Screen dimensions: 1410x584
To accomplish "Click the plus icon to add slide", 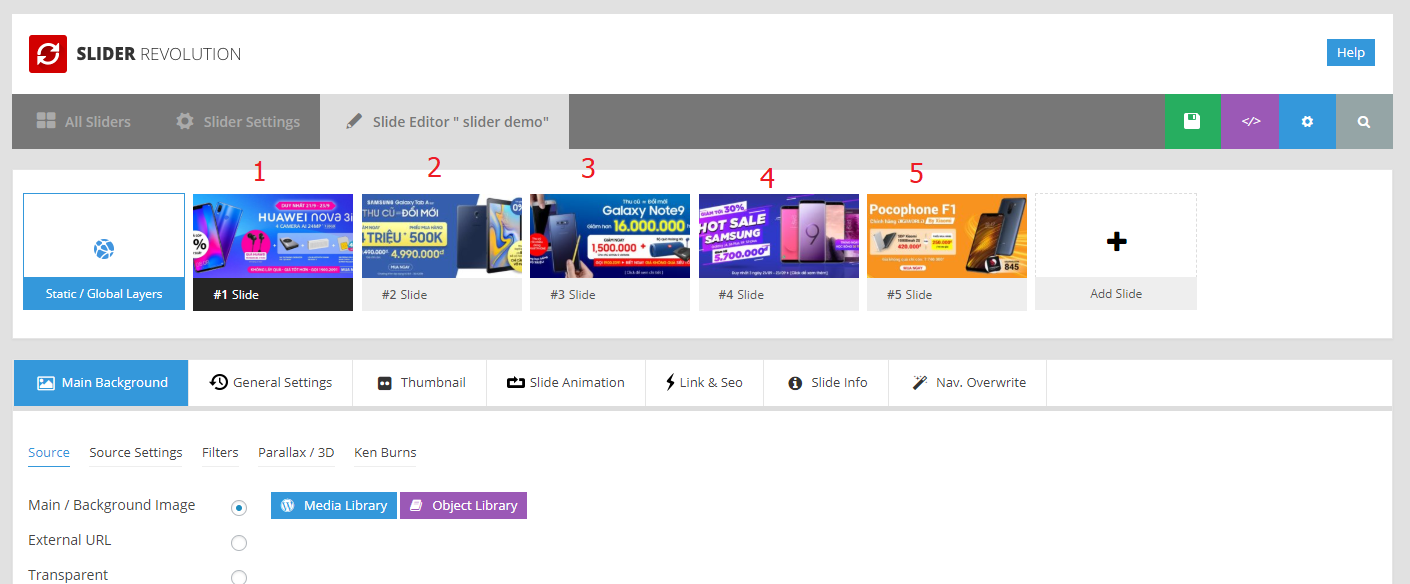I will click(x=1116, y=241).
